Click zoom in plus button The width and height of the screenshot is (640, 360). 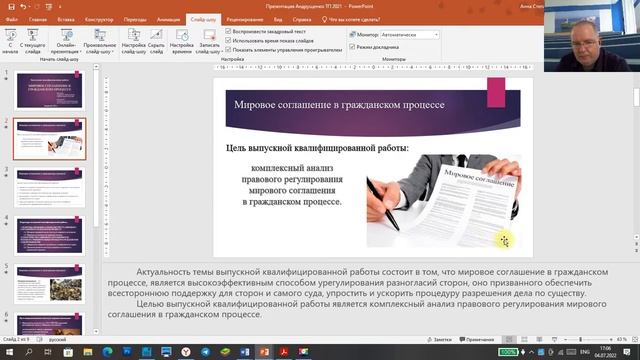(x=611, y=339)
